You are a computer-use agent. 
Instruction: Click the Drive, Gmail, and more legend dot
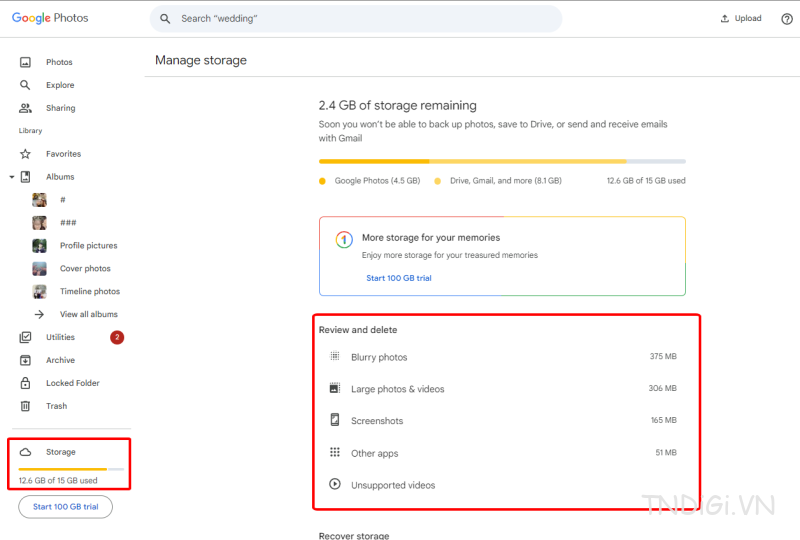tap(437, 181)
